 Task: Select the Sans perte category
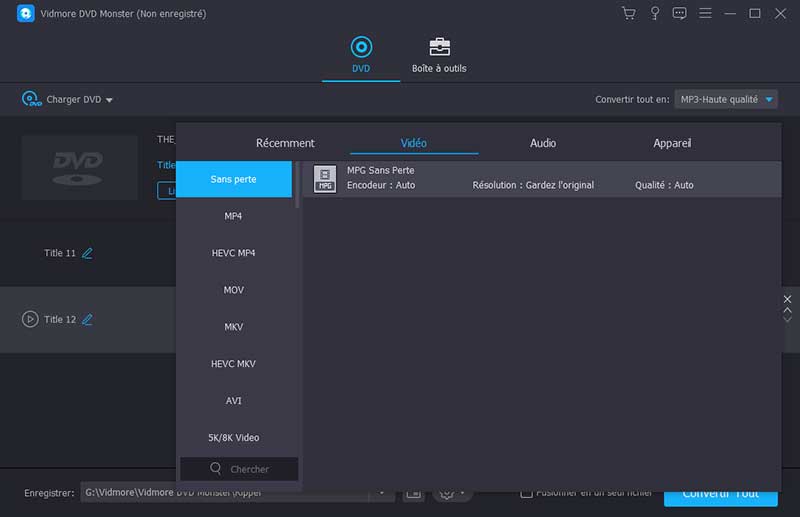pyautogui.click(x=234, y=179)
